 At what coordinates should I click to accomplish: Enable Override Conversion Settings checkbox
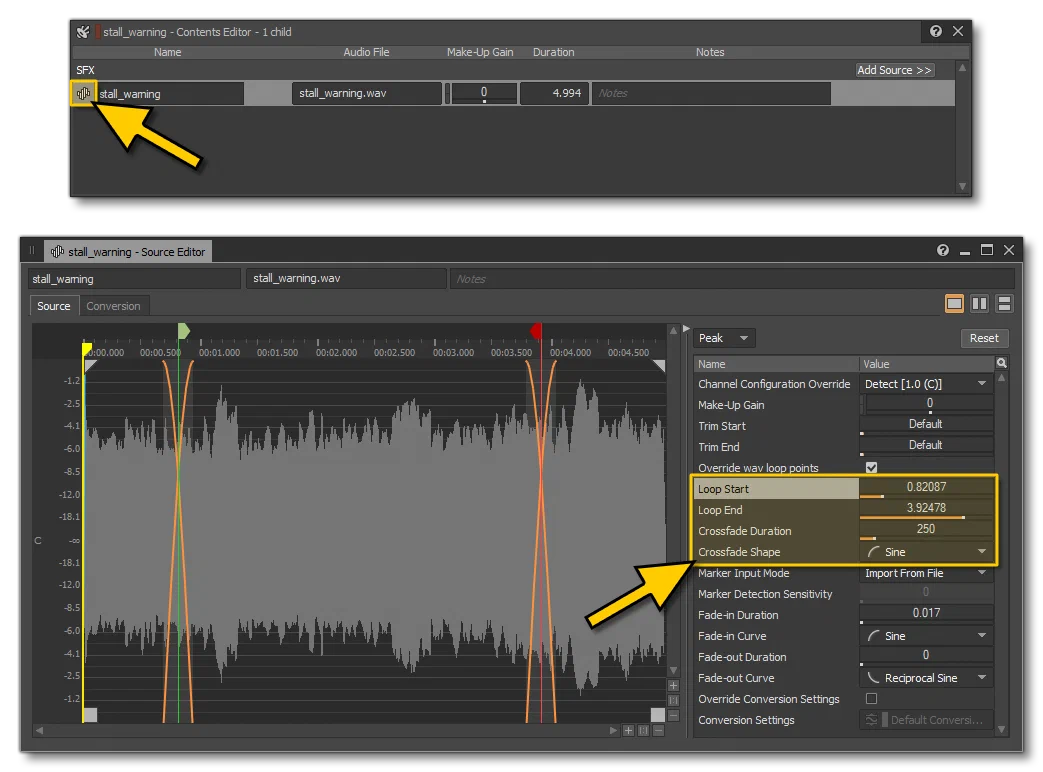pyautogui.click(x=871, y=698)
